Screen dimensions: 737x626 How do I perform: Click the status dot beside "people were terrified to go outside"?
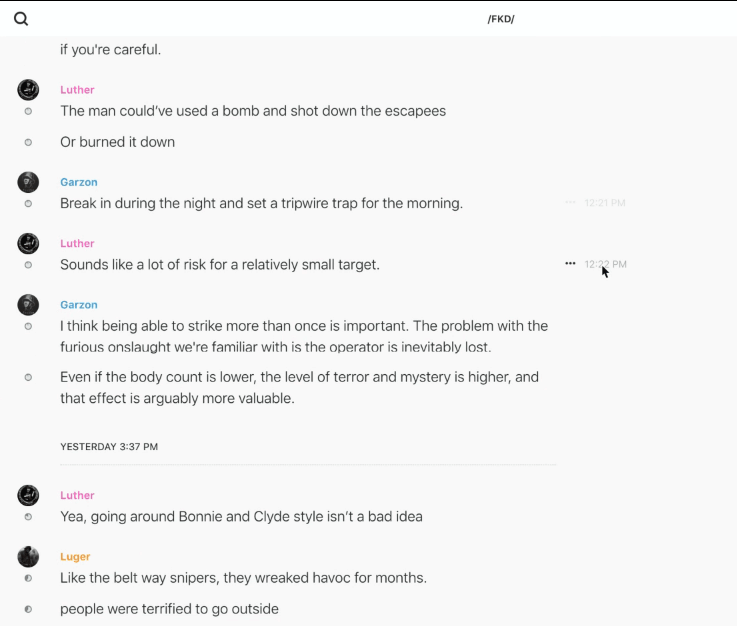(28, 609)
